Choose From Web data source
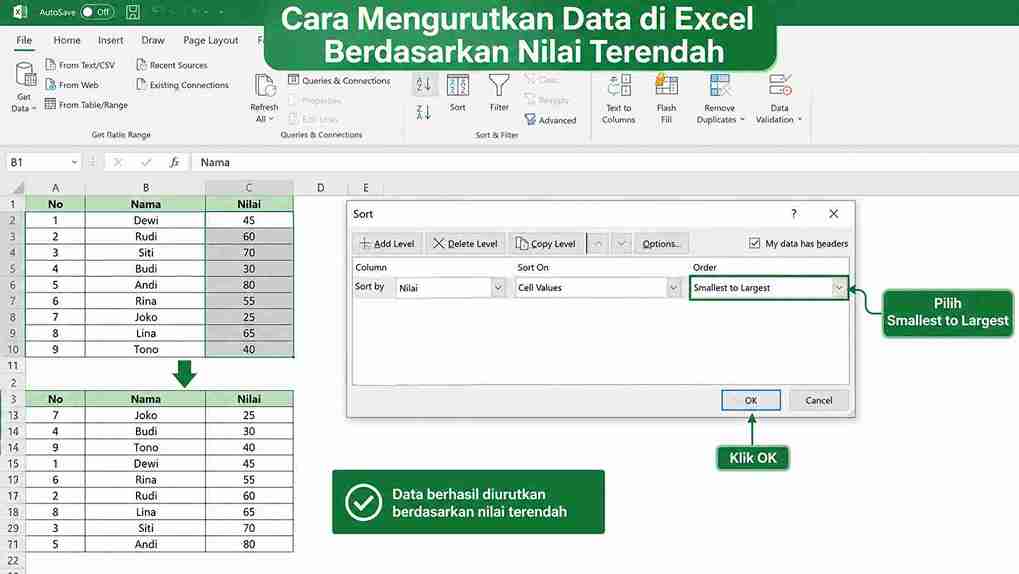 coord(72,85)
